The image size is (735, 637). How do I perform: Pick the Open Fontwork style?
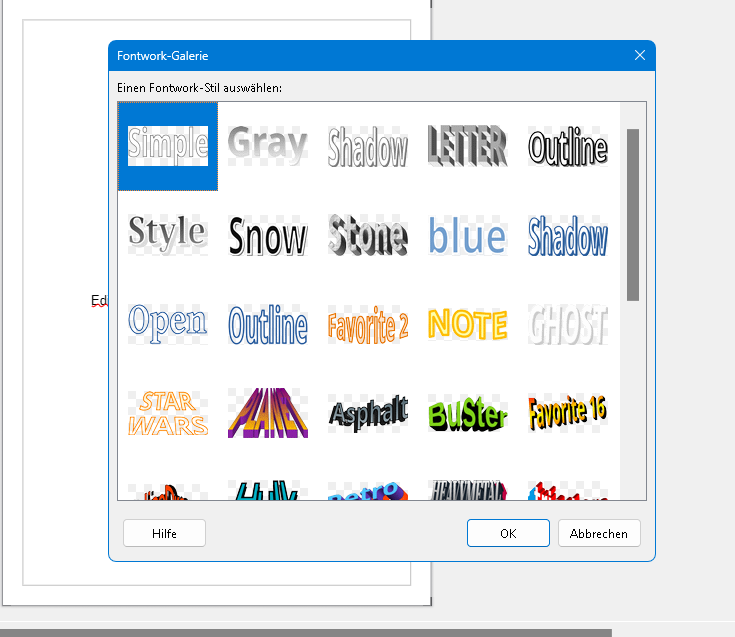168,322
